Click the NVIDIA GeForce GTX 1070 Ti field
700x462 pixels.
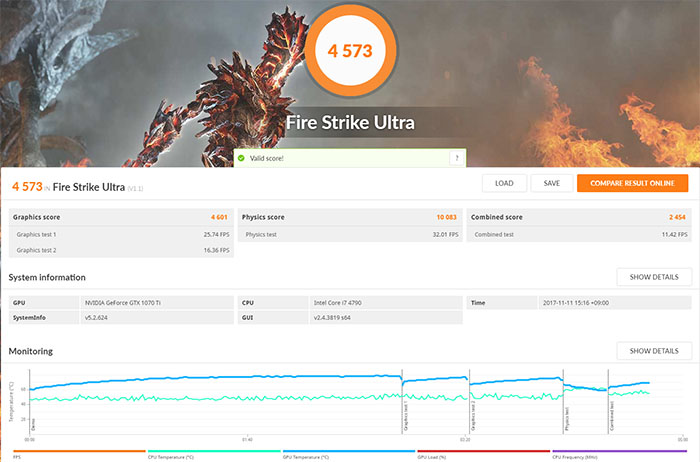[156, 302]
